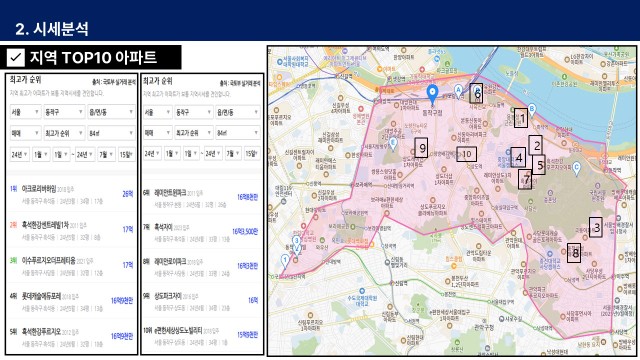Open 읍/면/동 dropdown in 6위–10위 panel
The width and height of the screenshot is (640, 360).
238,112
